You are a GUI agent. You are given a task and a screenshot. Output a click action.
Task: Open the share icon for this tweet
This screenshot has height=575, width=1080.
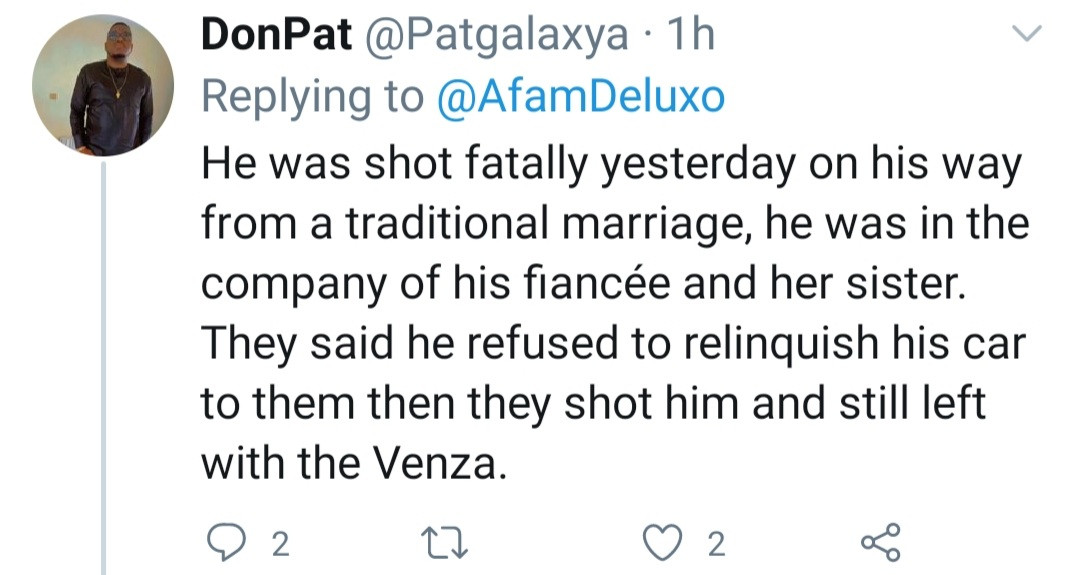tap(880, 543)
